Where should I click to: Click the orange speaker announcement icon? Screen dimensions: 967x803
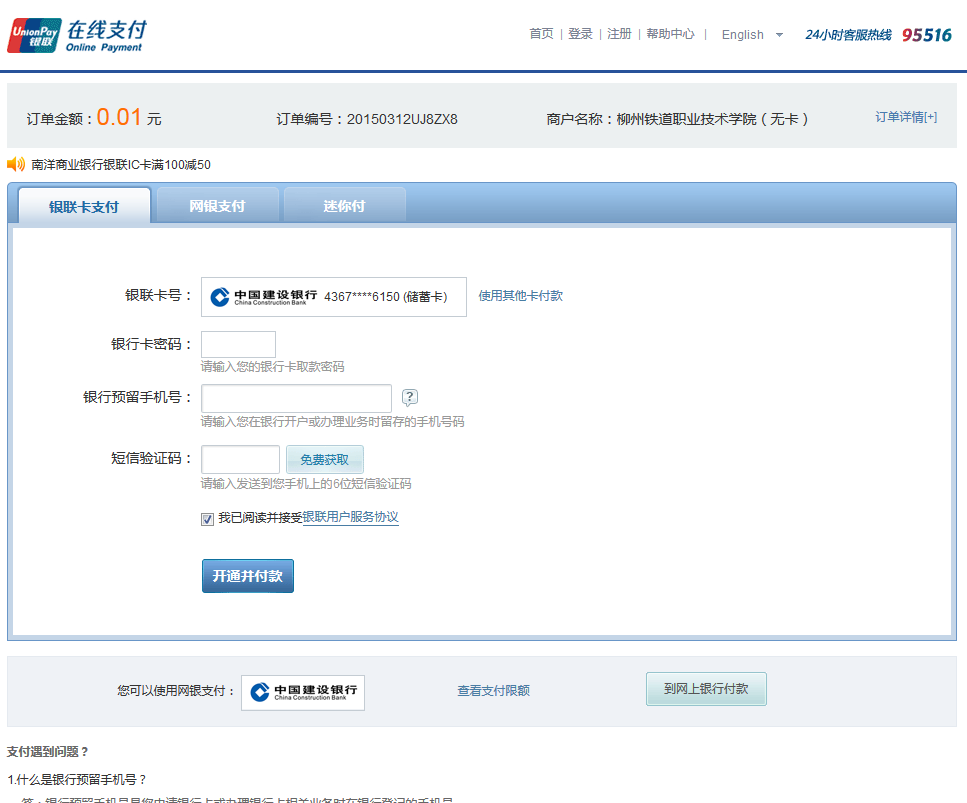click(x=16, y=164)
